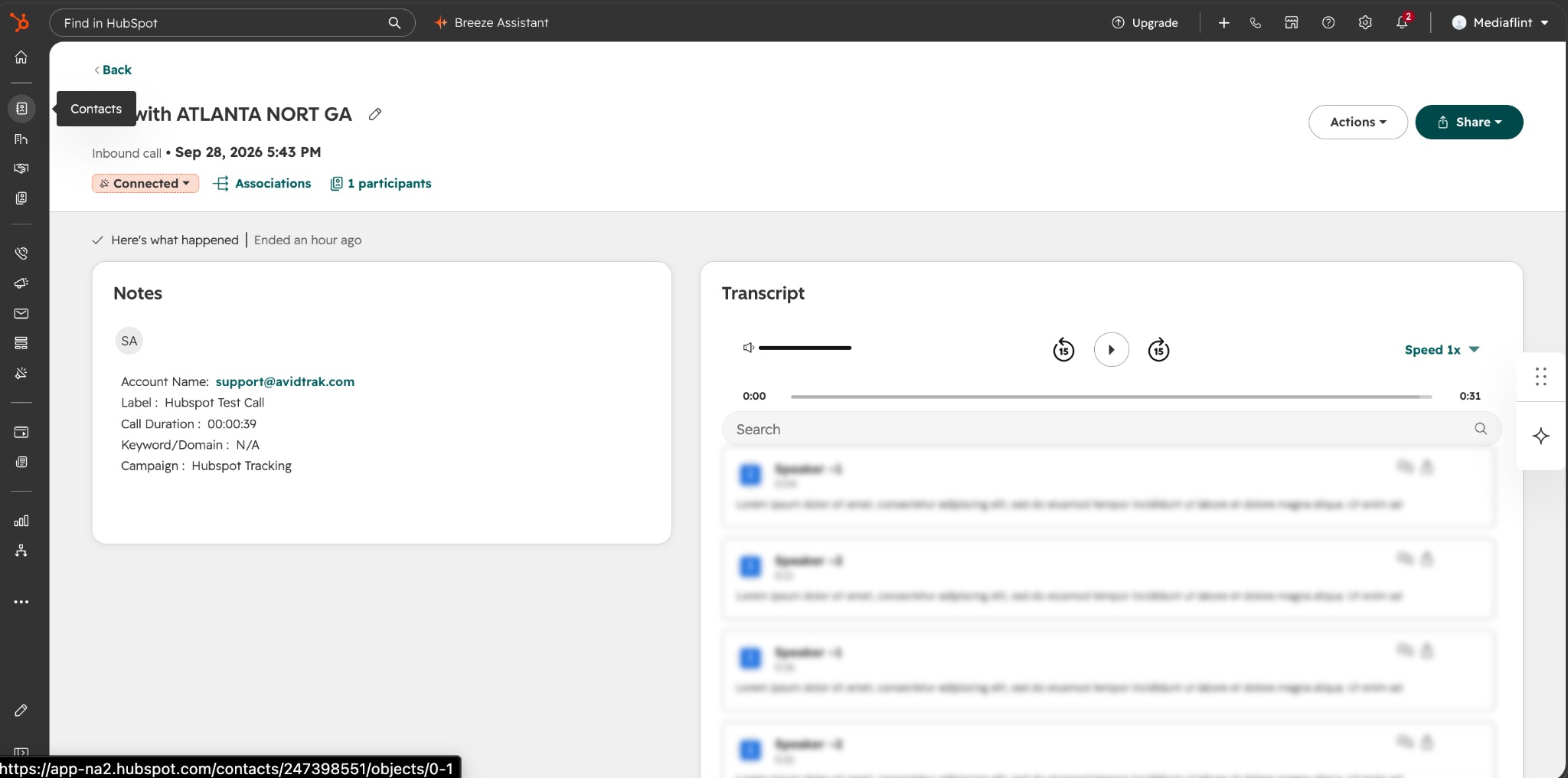View the 1 participants link
Image resolution: width=1568 pixels, height=778 pixels.
click(381, 184)
